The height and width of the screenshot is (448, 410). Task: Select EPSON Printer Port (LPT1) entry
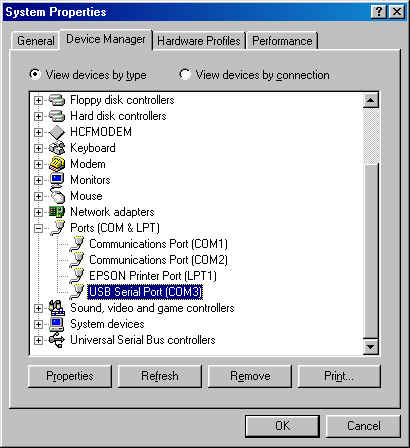point(153,276)
